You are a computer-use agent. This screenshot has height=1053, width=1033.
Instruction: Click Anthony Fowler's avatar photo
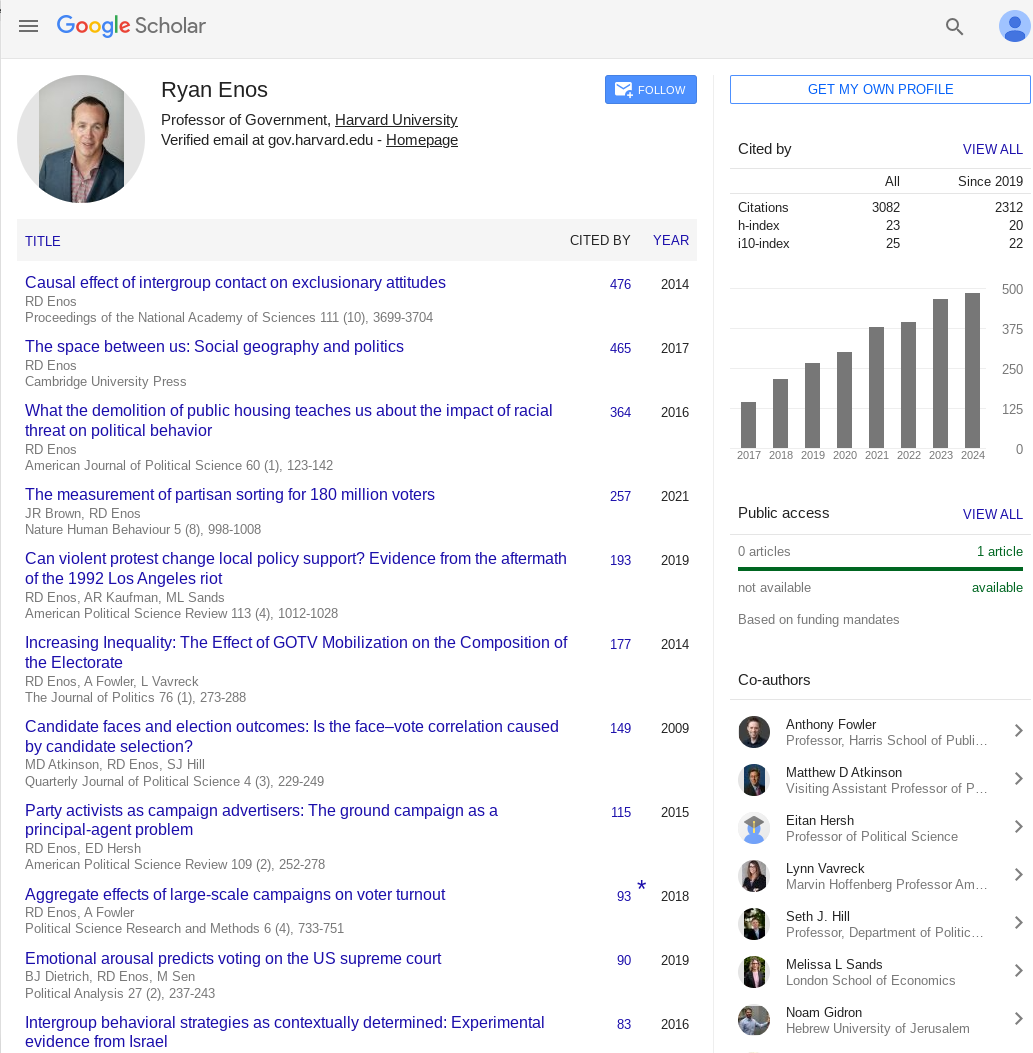(754, 731)
